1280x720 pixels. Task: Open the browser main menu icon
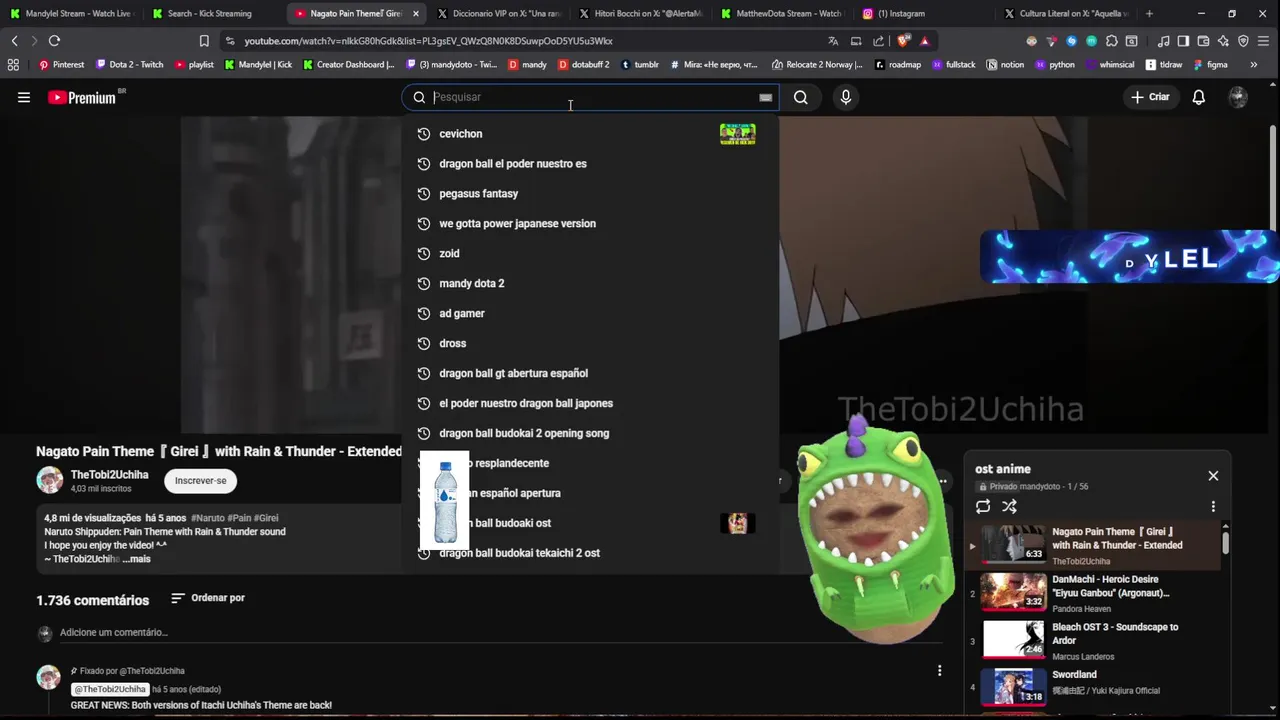[x=1264, y=41]
